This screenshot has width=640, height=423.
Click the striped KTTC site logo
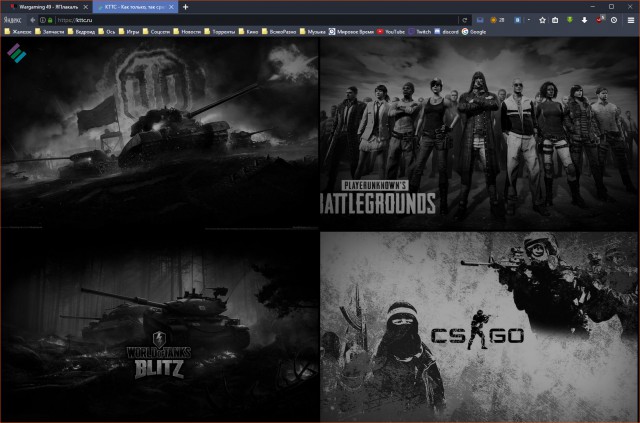(x=17, y=53)
